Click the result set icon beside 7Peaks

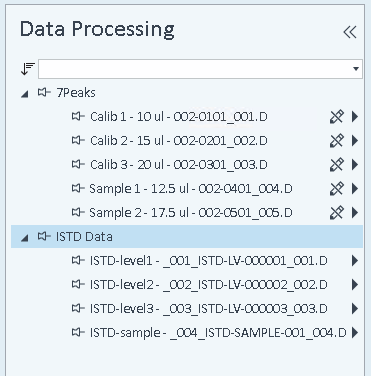44,92
